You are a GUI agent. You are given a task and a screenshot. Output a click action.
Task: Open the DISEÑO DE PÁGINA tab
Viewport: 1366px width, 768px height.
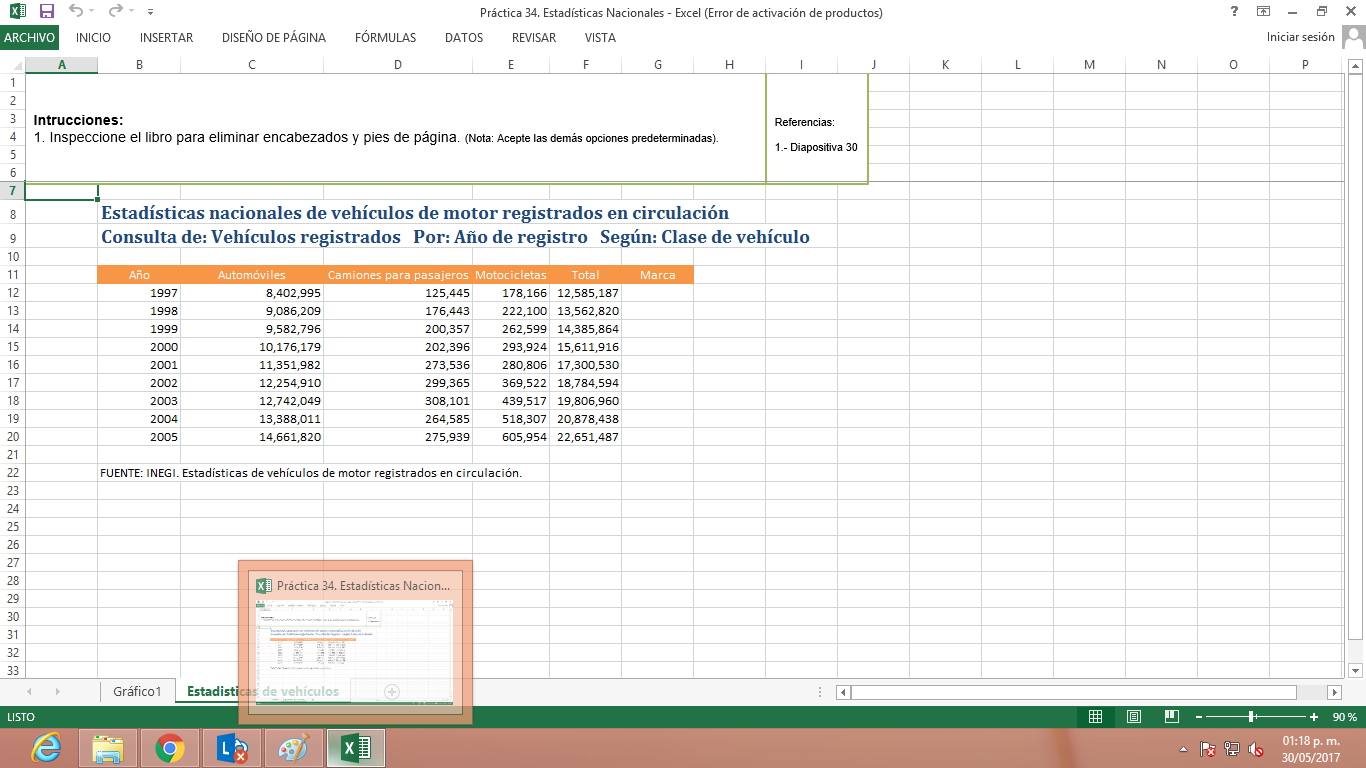click(274, 38)
